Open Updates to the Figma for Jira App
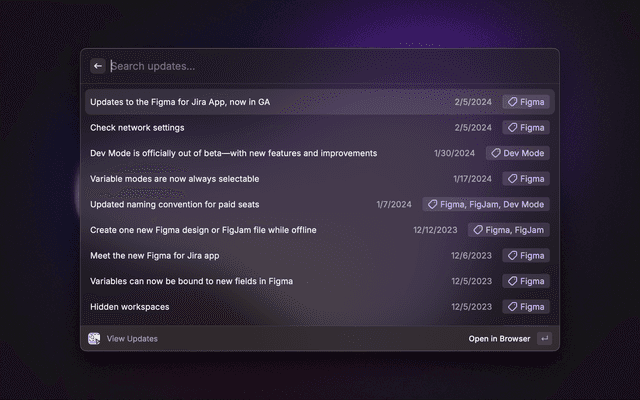 (180, 102)
